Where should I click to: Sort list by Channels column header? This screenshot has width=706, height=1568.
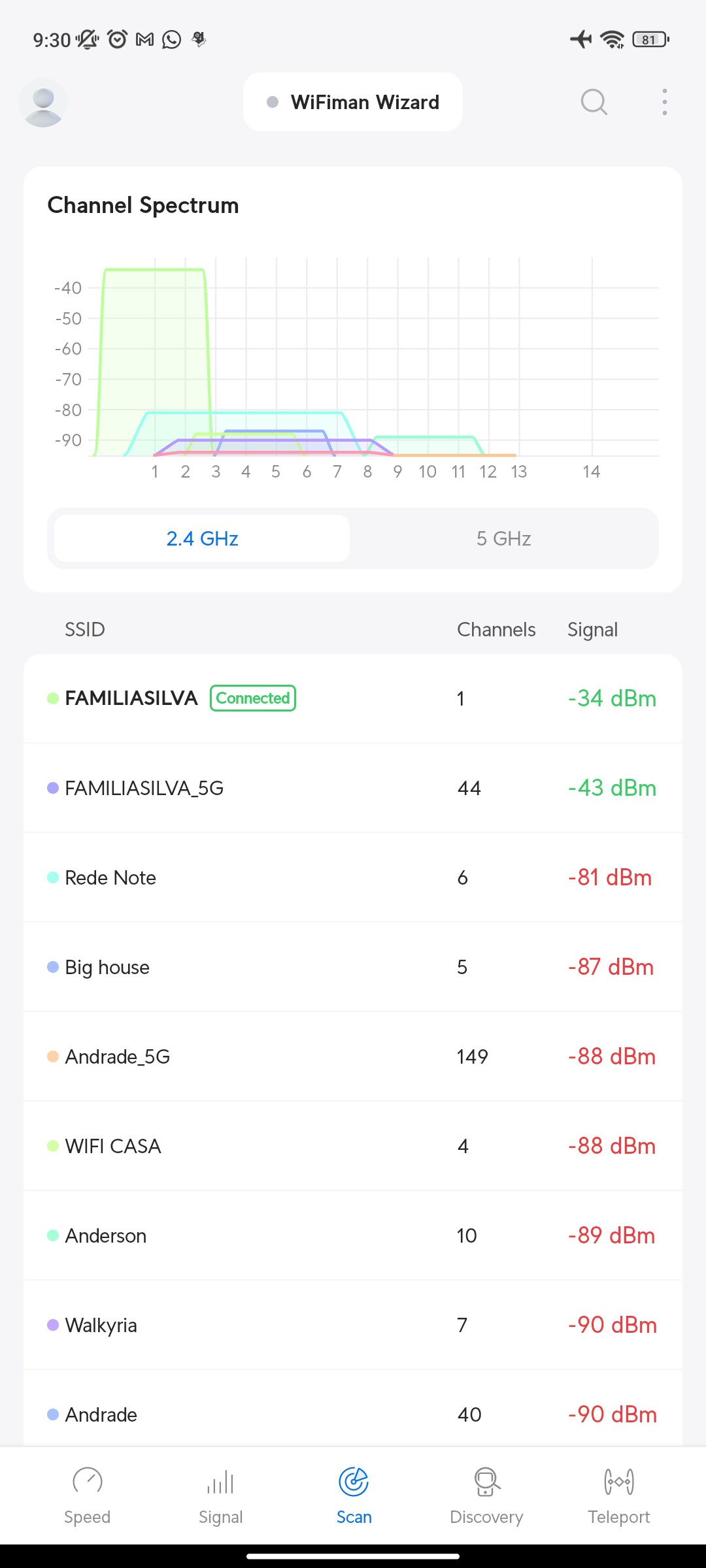click(x=496, y=630)
